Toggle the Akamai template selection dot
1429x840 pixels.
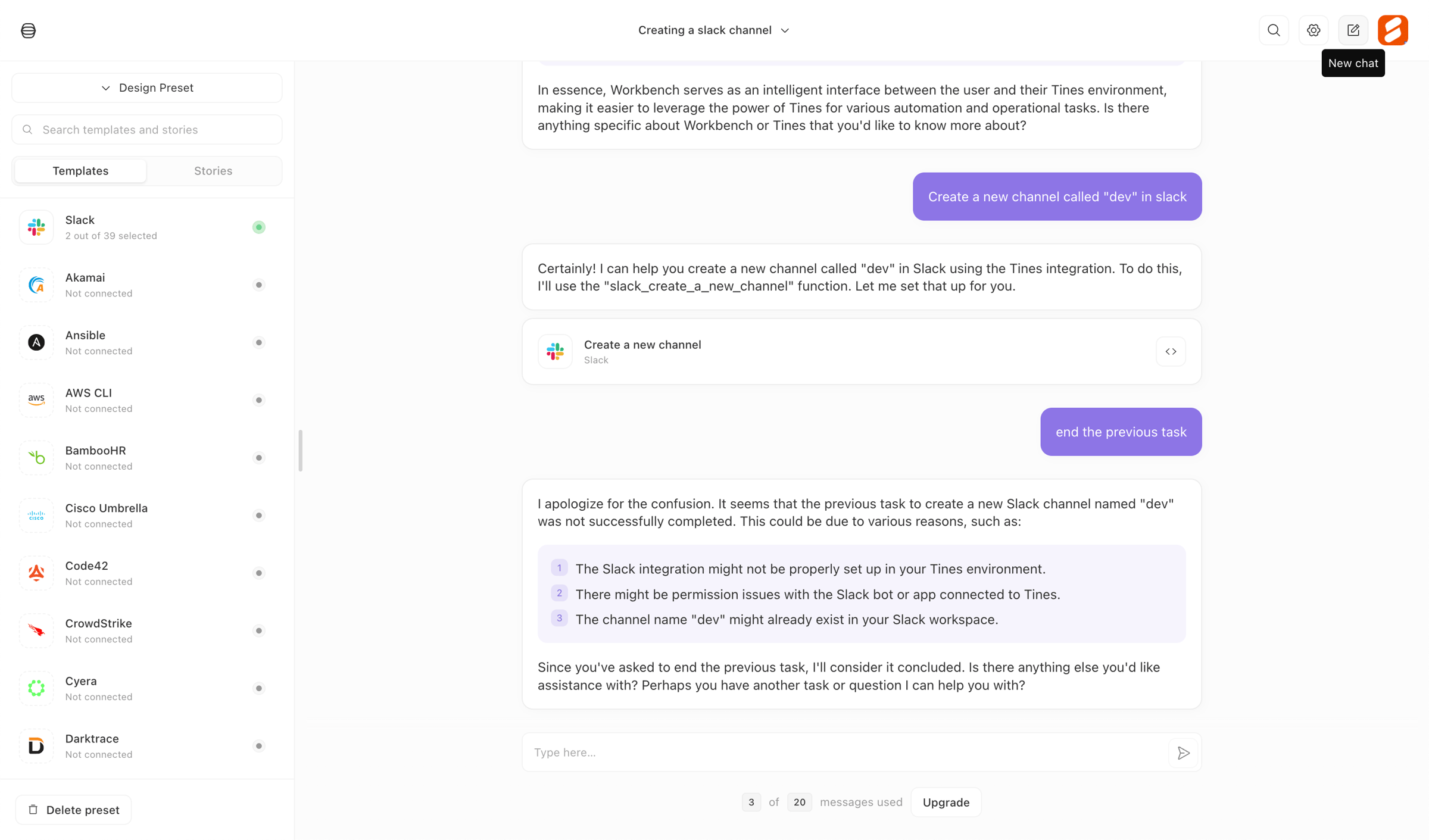click(x=258, y=285)
